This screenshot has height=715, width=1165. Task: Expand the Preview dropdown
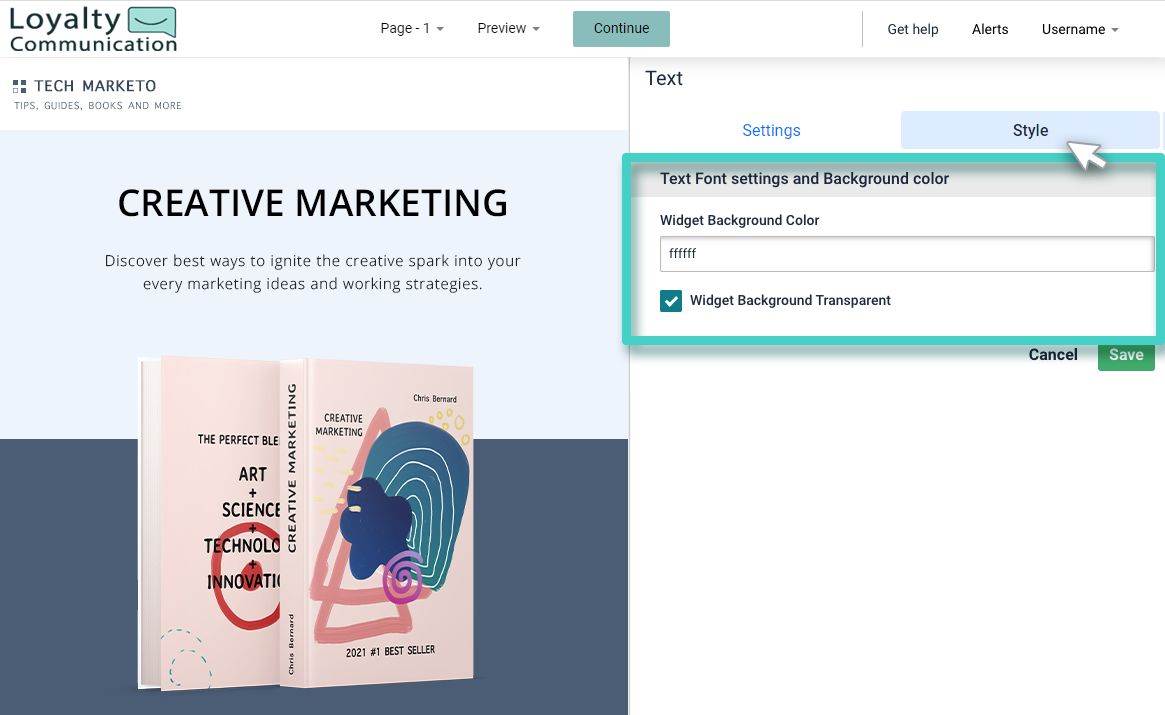(x=508, y=28)
